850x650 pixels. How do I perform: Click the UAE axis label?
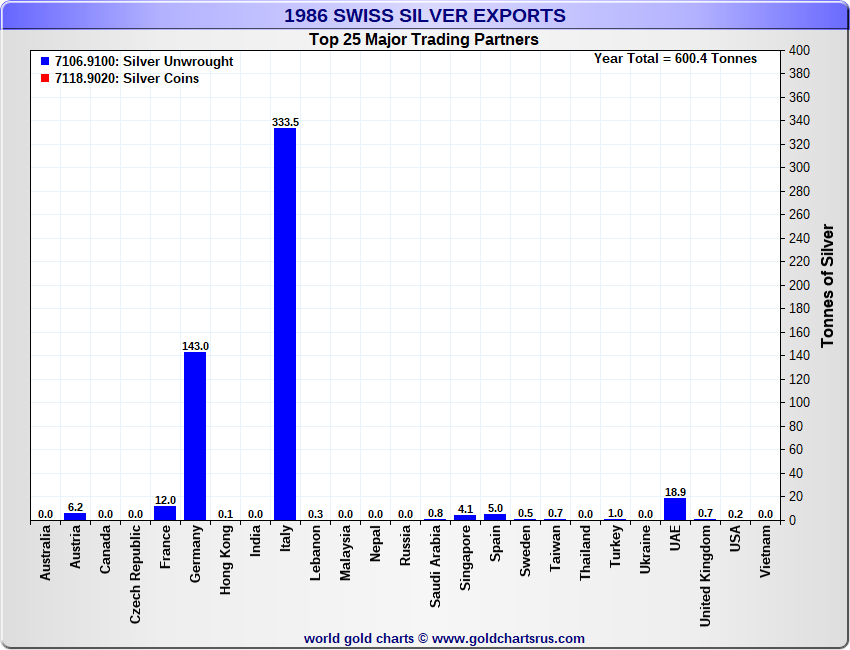pos(675,538)
